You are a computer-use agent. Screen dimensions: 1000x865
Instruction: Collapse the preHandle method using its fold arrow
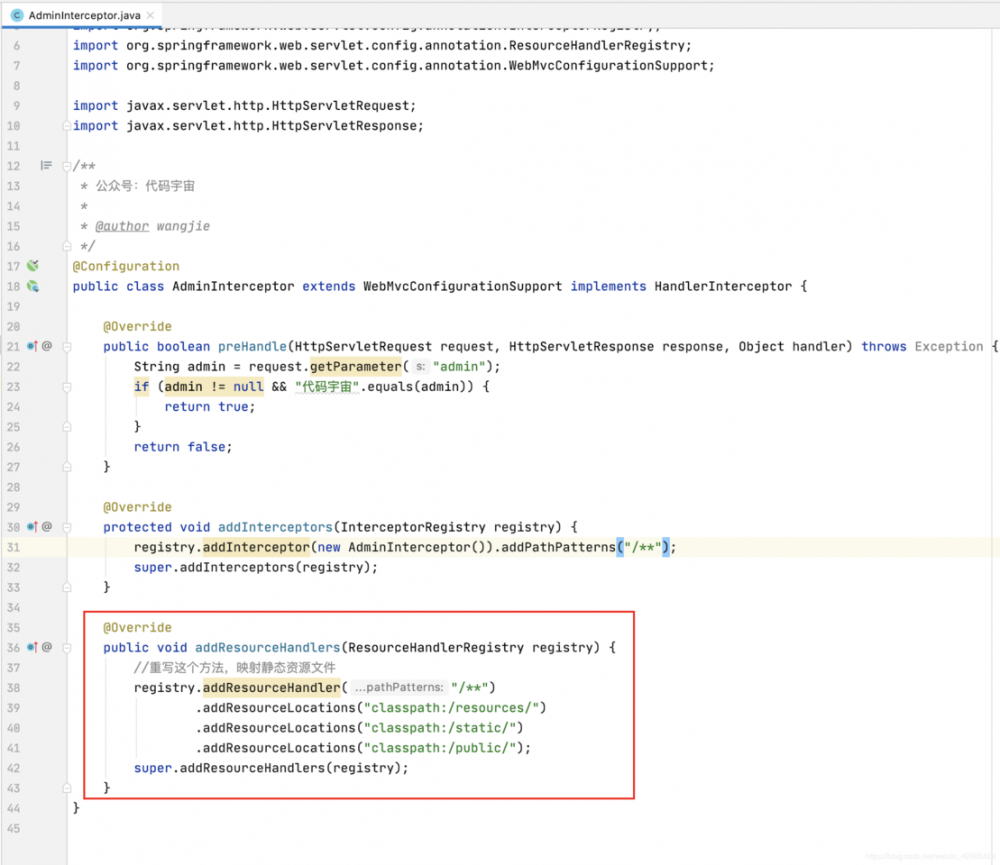(66, 346)
